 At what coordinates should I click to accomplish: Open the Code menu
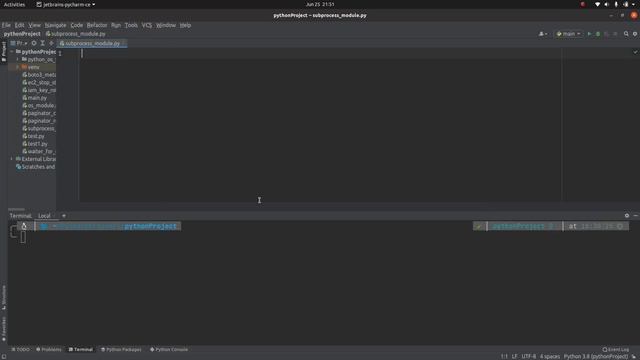(76, 25)
